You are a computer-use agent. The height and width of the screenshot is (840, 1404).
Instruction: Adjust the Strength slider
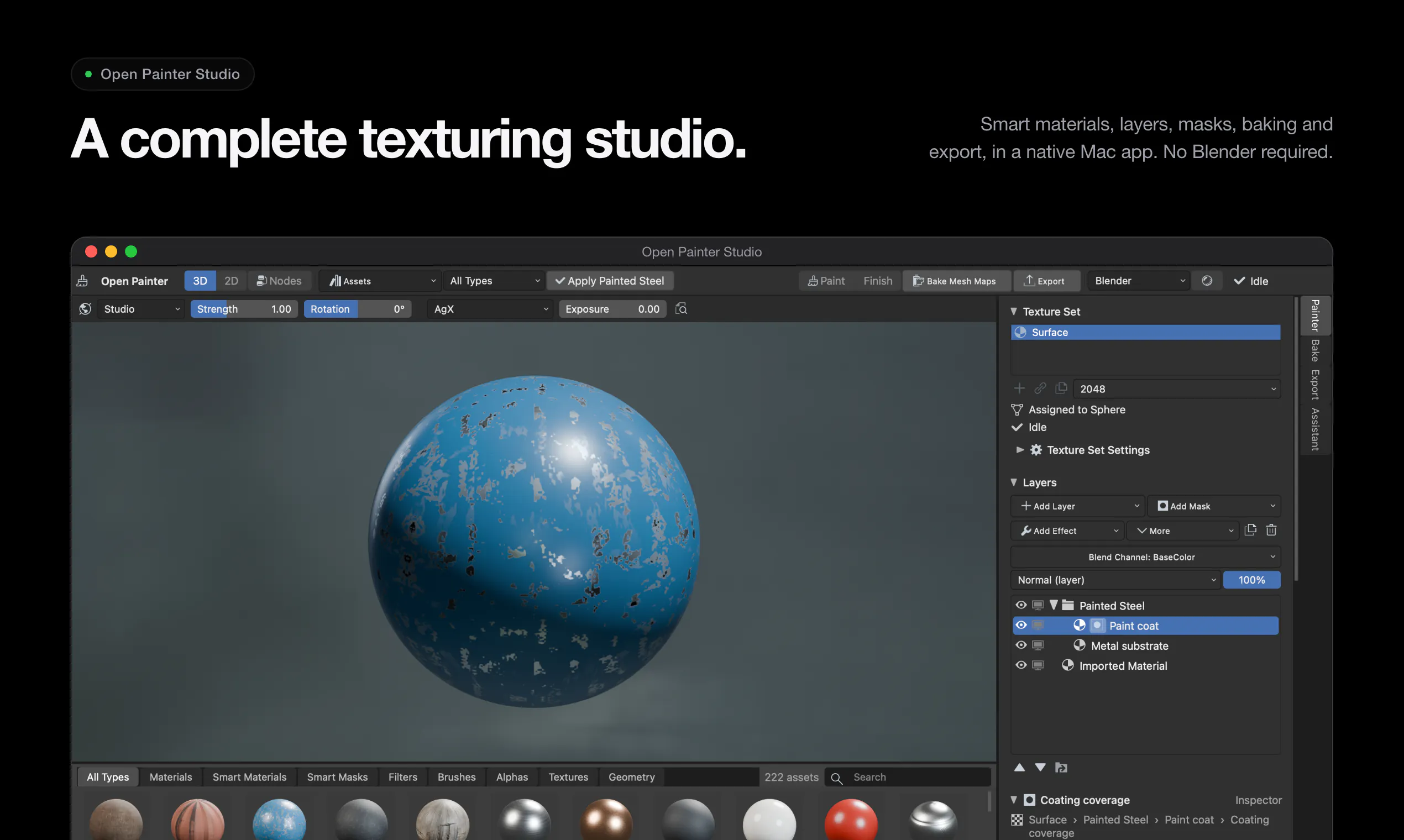pos(244,309)
